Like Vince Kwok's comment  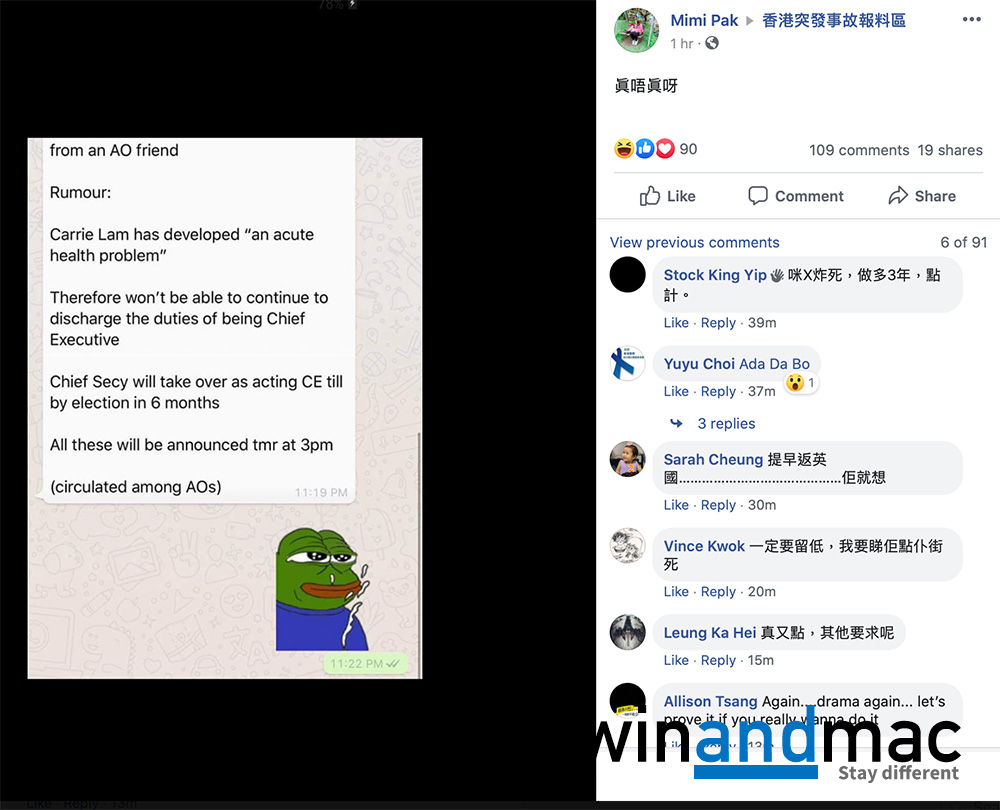pos(676,591)
